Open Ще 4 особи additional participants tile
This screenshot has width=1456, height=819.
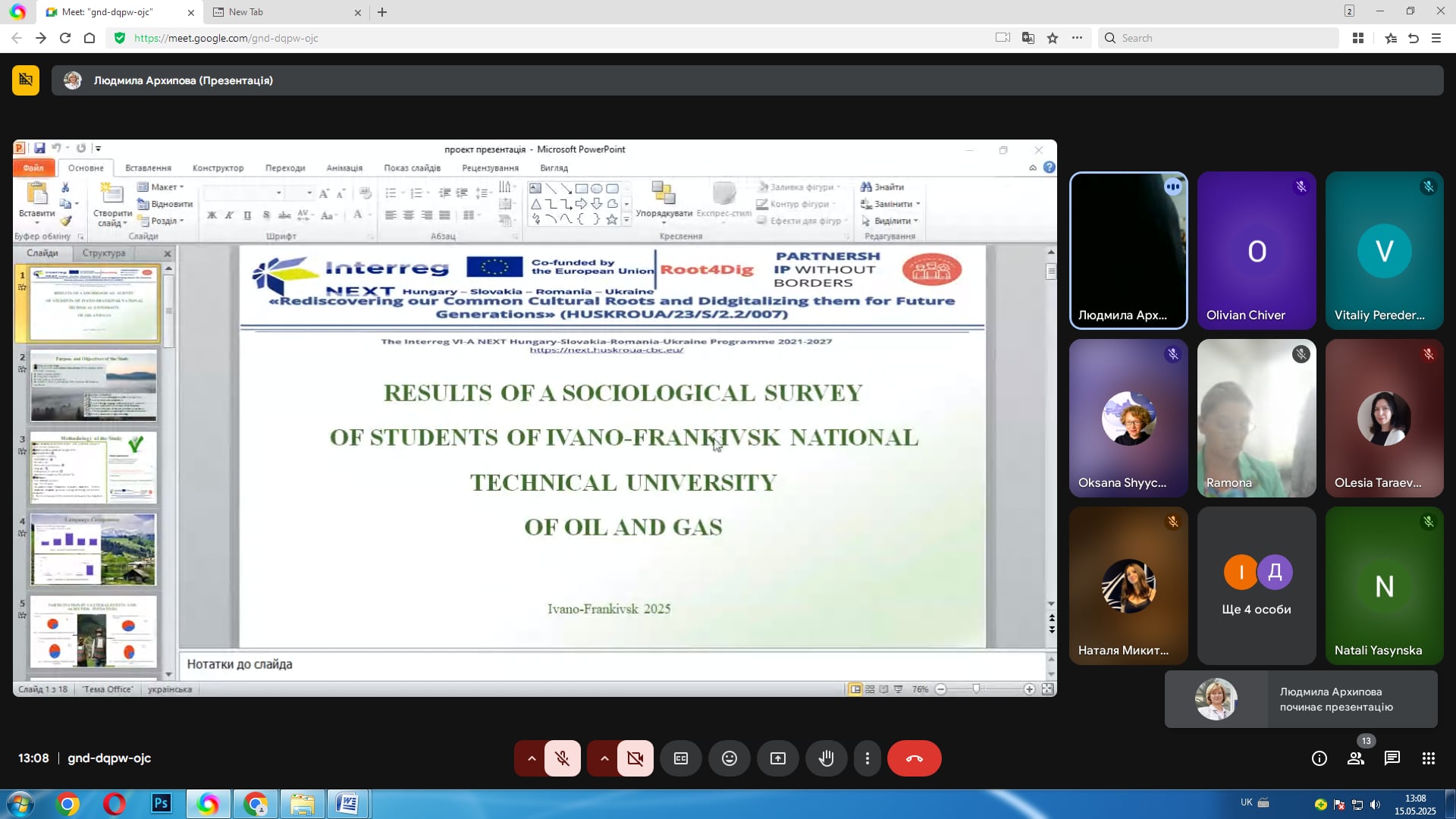1257,586
